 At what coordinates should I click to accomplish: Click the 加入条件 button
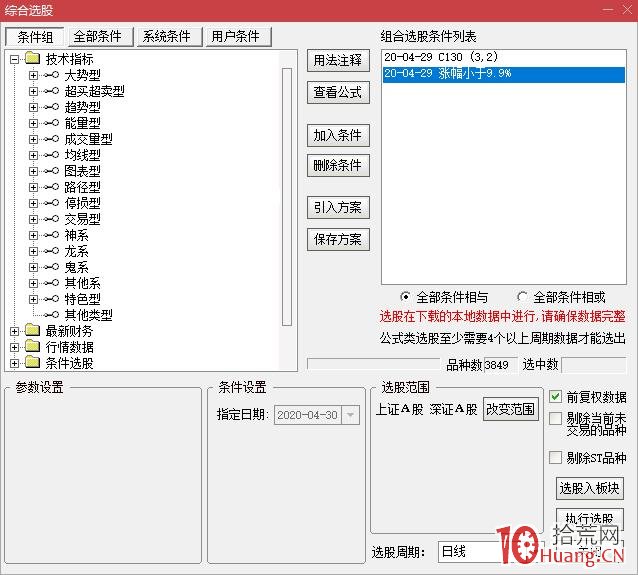pyautogui.click(x=338, y=135)
